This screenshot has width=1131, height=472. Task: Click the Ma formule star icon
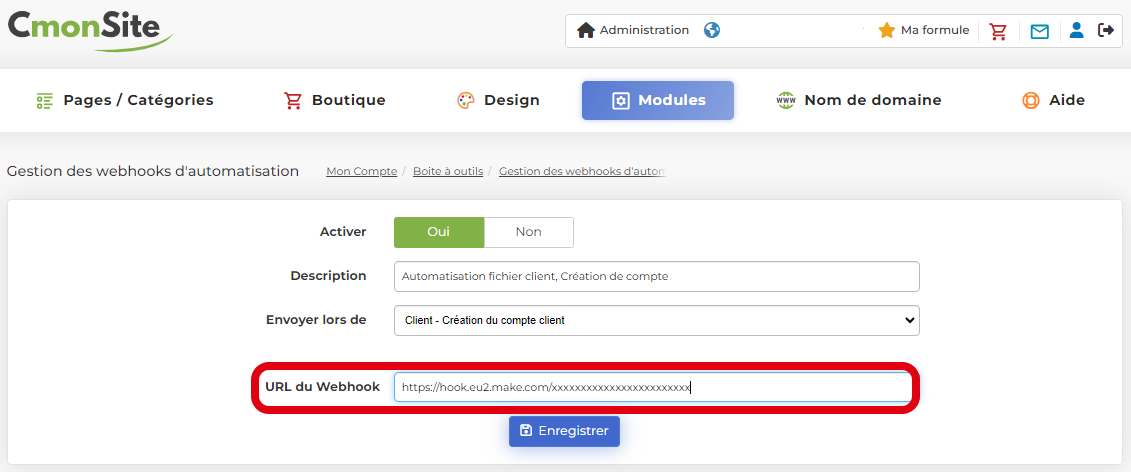click(x=886, y=31)
